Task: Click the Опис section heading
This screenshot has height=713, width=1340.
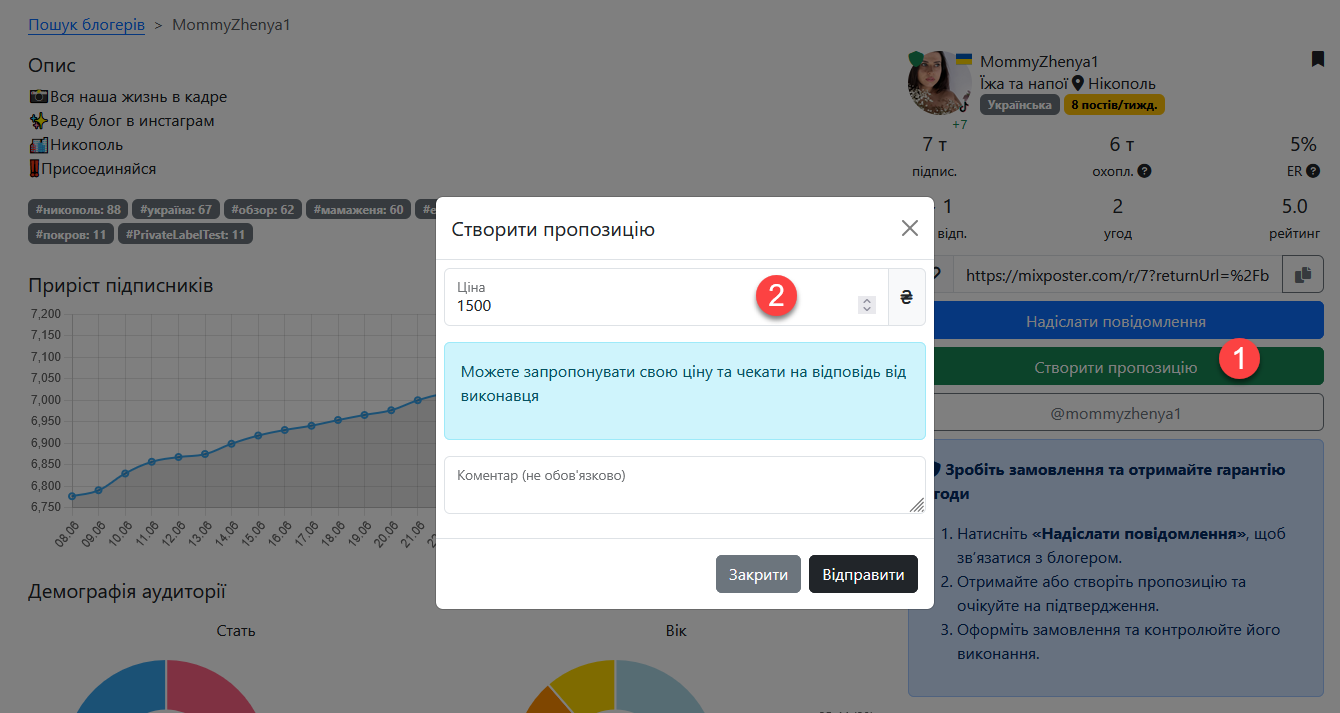Action: tap(52, 66)
